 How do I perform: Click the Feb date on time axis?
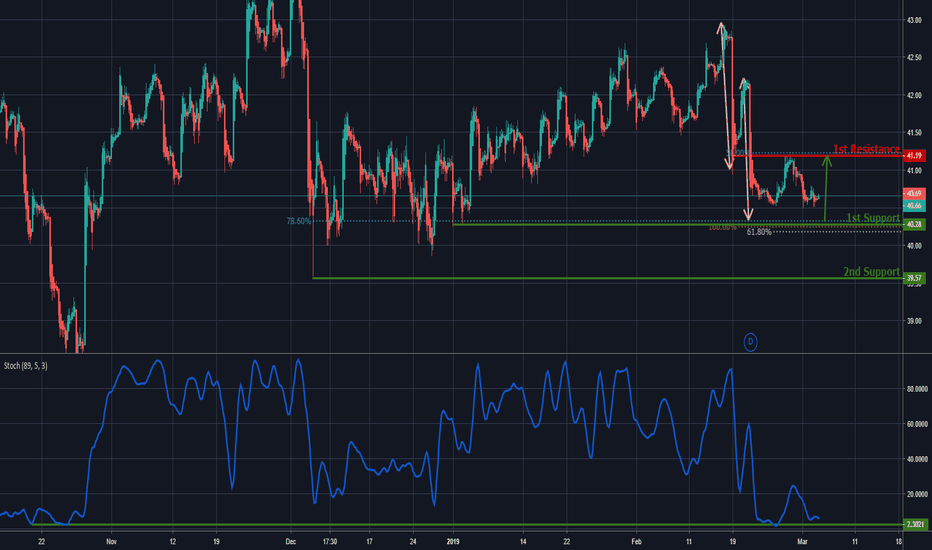click(x=637, y=542)
